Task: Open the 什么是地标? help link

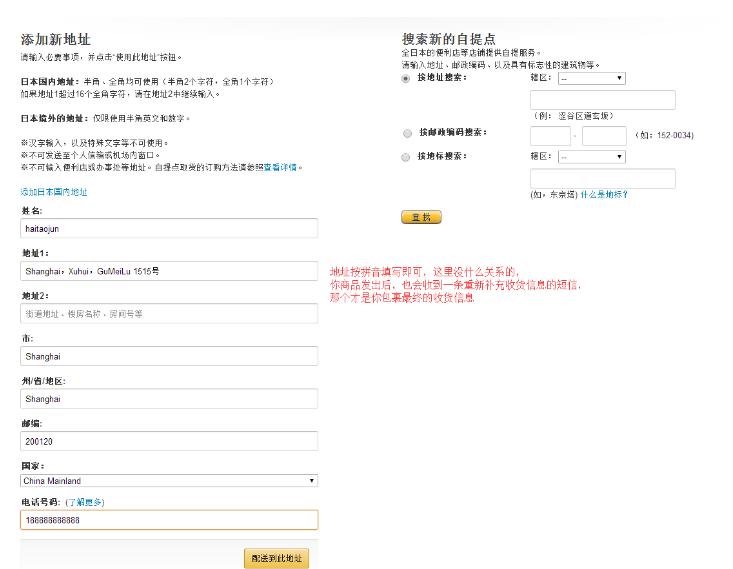Action: coord(604,195)
